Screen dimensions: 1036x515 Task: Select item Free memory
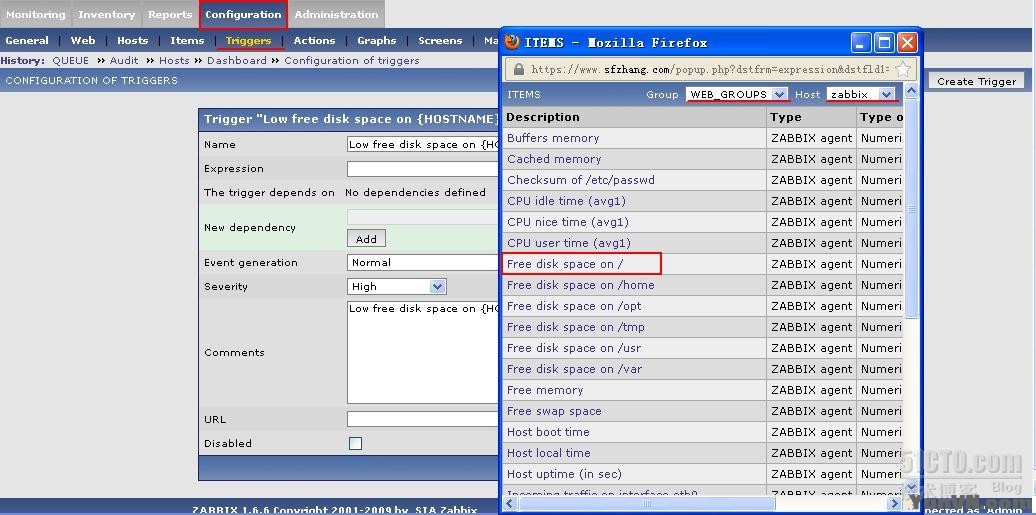pyautogui.click(x=545, y=390)
